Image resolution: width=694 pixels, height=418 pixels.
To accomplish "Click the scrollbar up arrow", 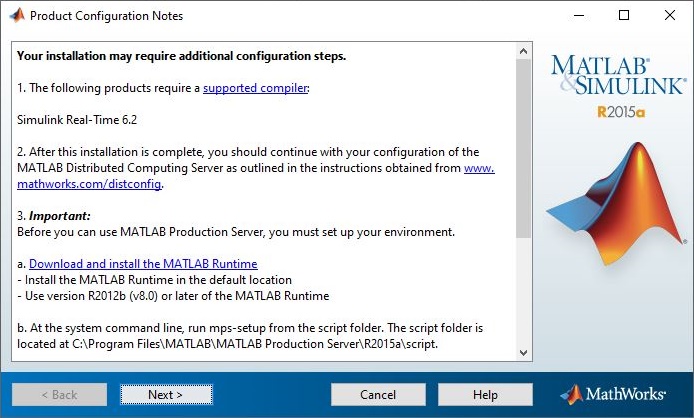I will (x=524, y=51).
